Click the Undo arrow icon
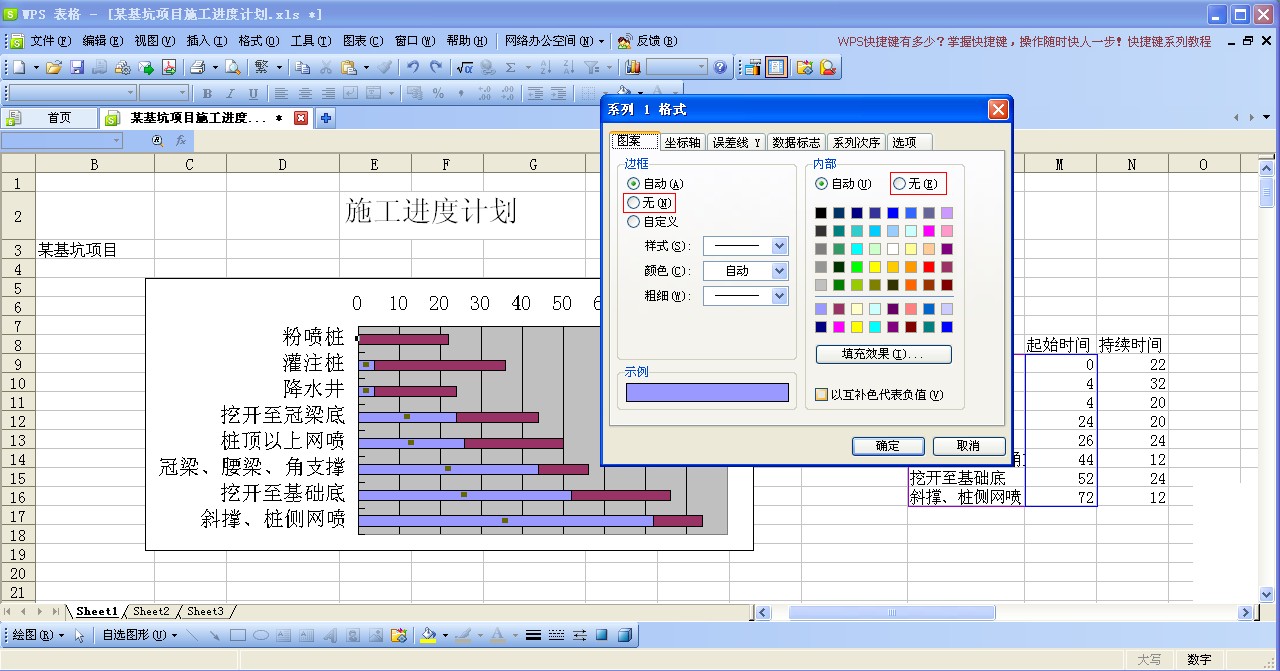Screen dimensions: 1280x671 click(x=412, y=68)
